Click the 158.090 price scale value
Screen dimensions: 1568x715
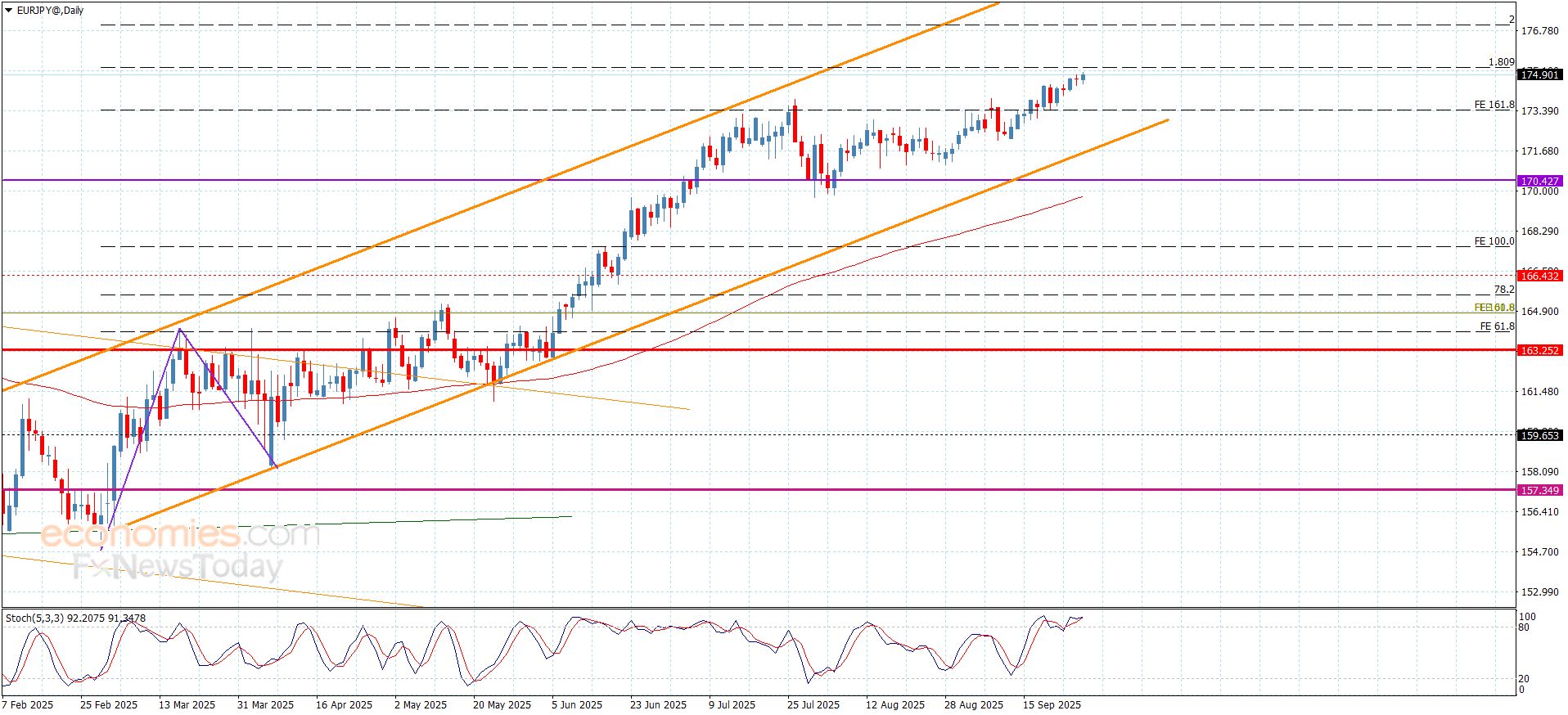(x=1539, y=472)
